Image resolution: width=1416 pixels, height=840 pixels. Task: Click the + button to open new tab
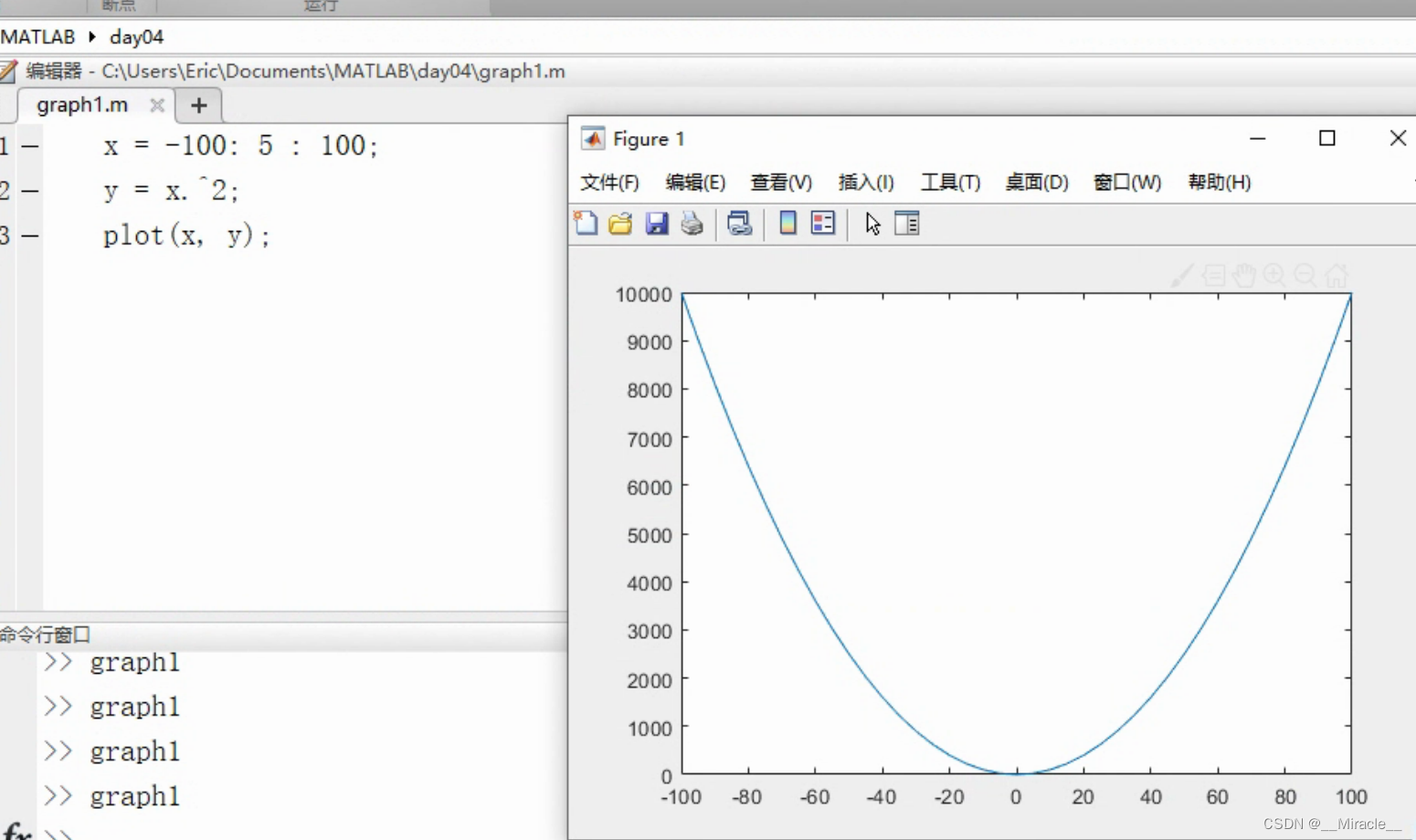[197, 105]
